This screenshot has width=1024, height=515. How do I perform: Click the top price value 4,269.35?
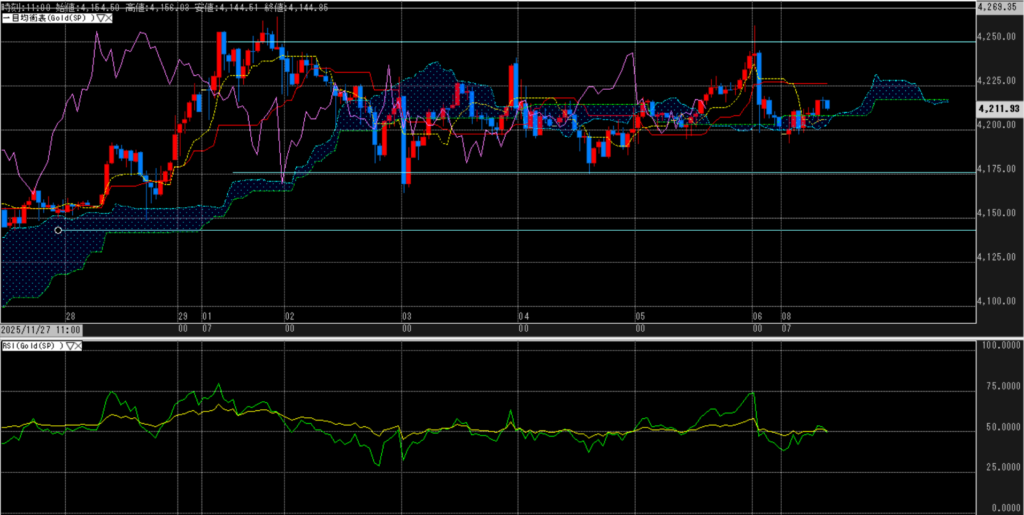click(x=998, y=6)
